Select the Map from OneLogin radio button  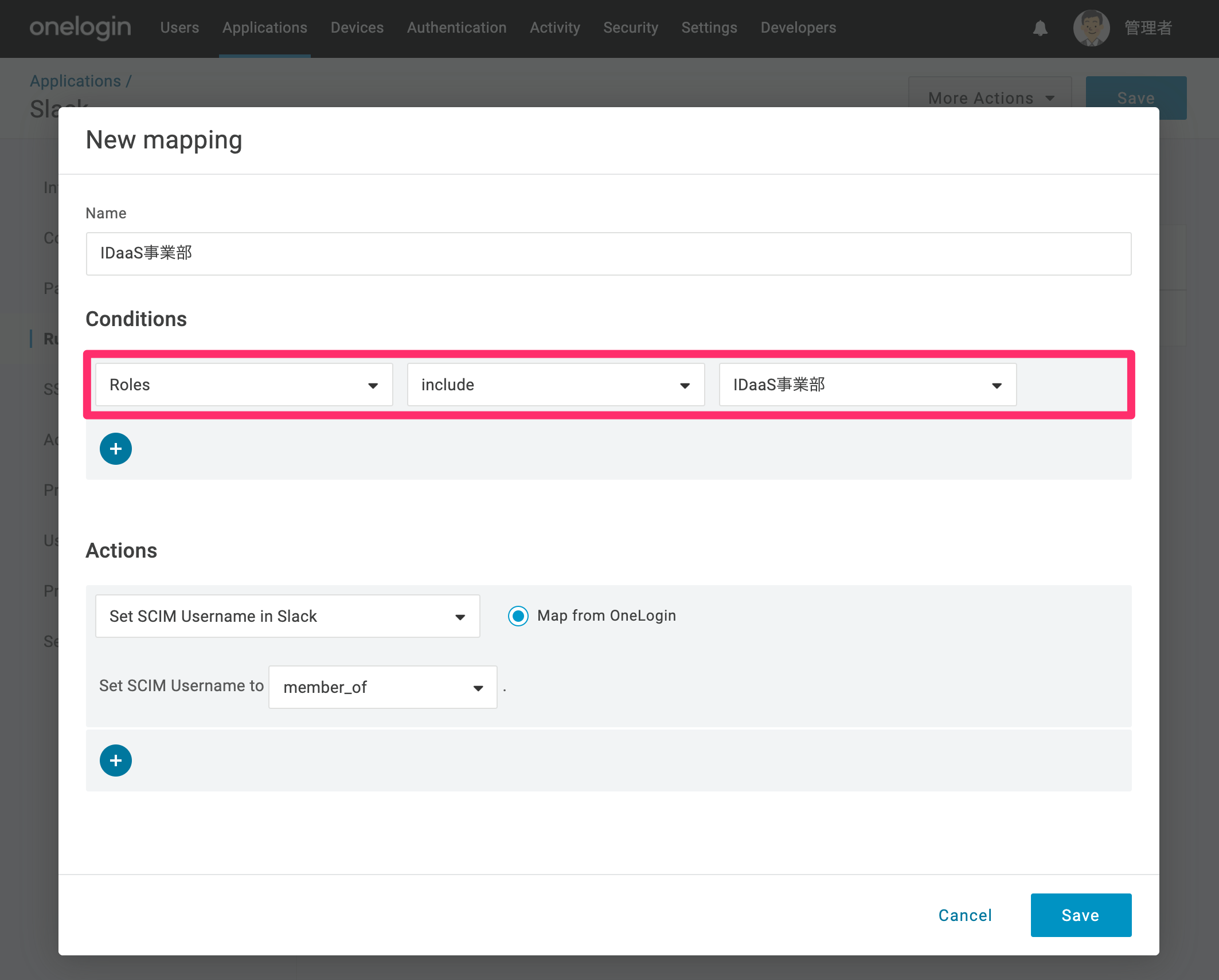(x=518, y=616)
